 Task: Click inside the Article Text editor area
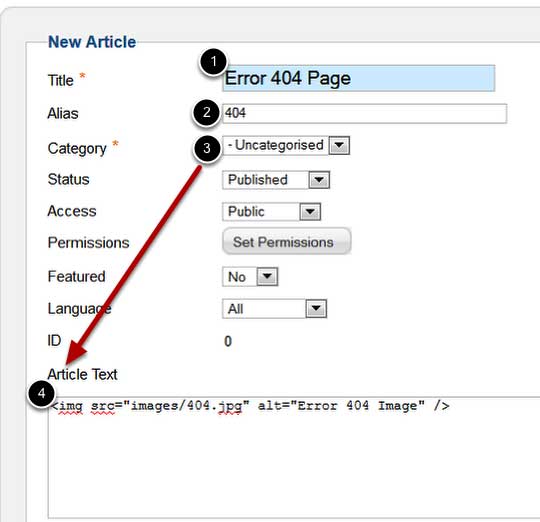tap(294, 458)
